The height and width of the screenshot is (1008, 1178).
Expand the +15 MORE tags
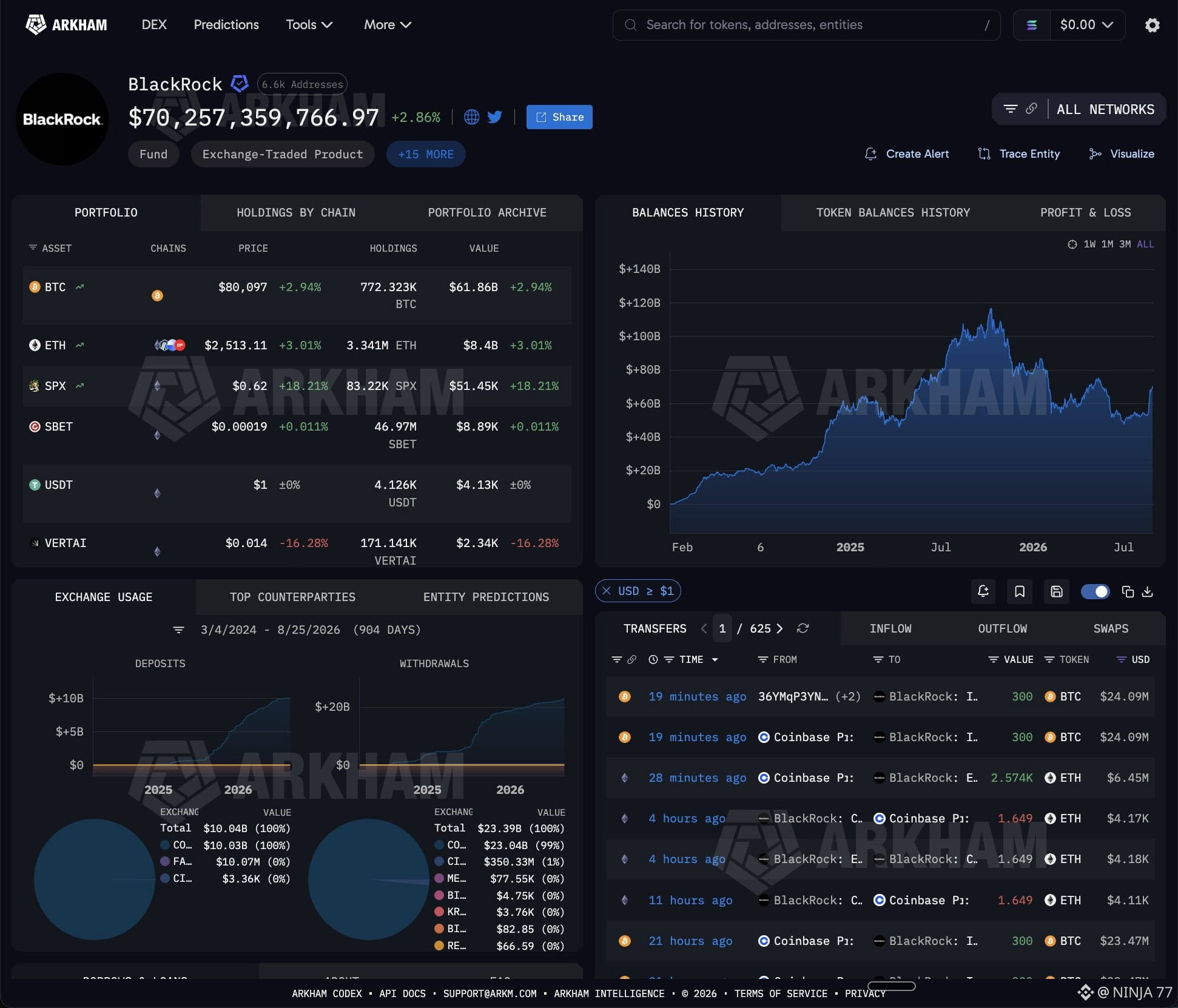tap(426, 154)
